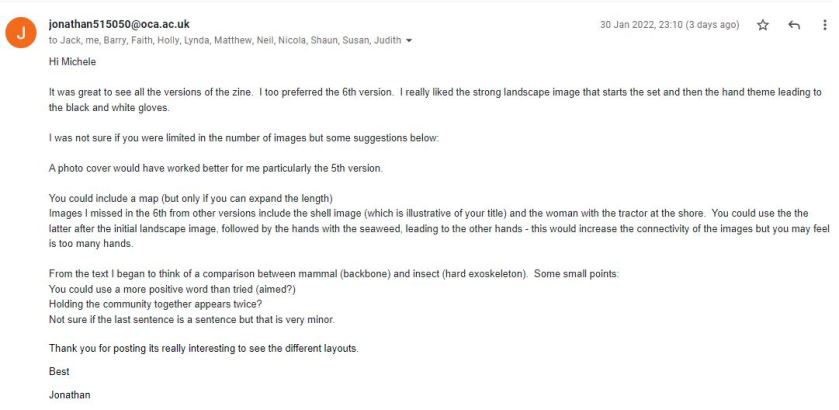
Task: Click the reply arrow icon
Action: (794, 25)
